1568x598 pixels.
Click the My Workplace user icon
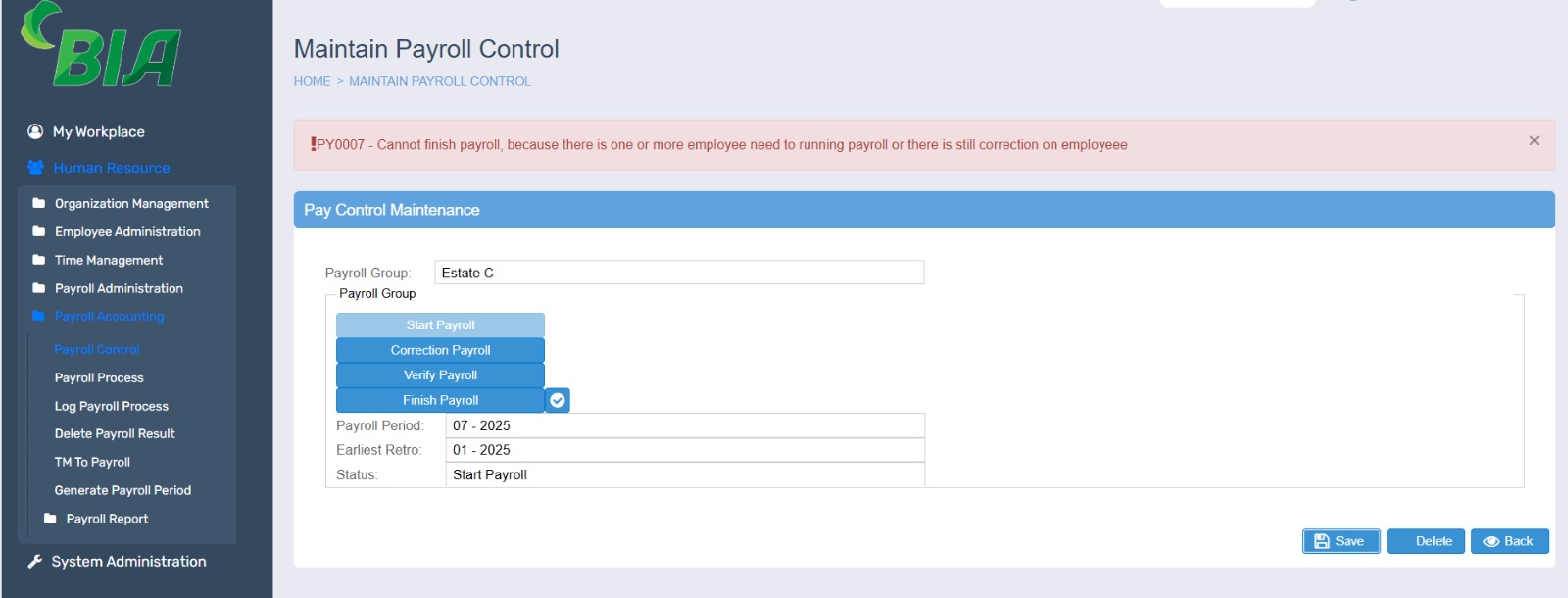[35, 131]
